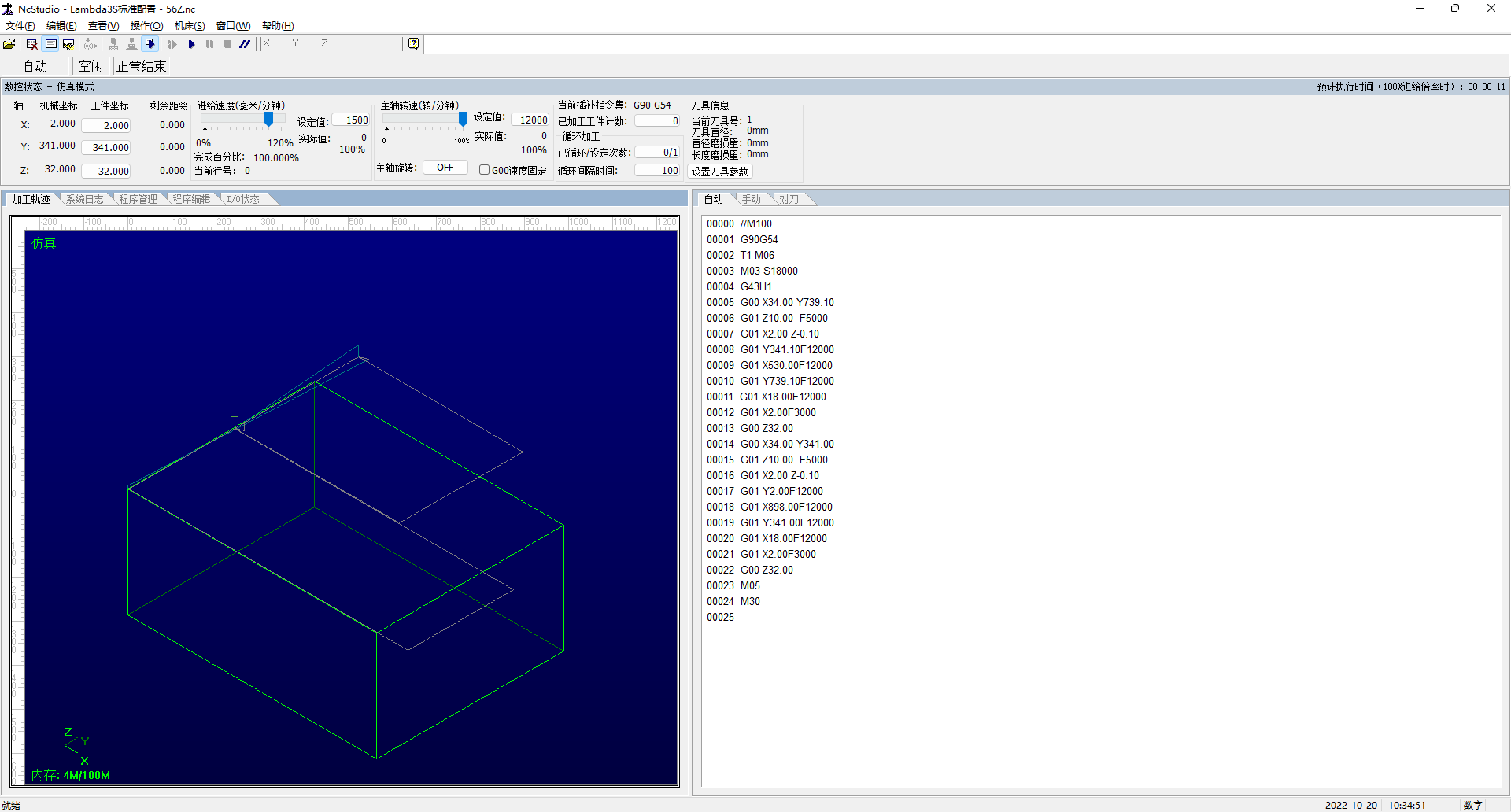Click the unload program icon with red X
Viewport: 1511px width, 812px height.
[x=31, y=44]
